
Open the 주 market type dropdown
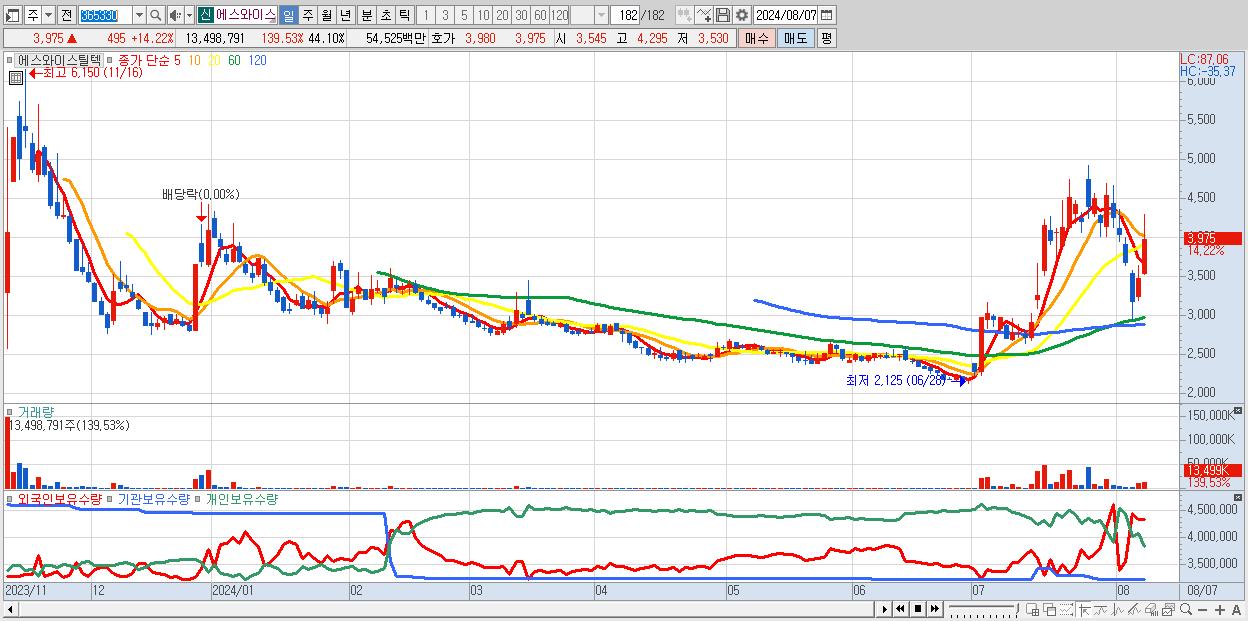[x=47, y=15]
